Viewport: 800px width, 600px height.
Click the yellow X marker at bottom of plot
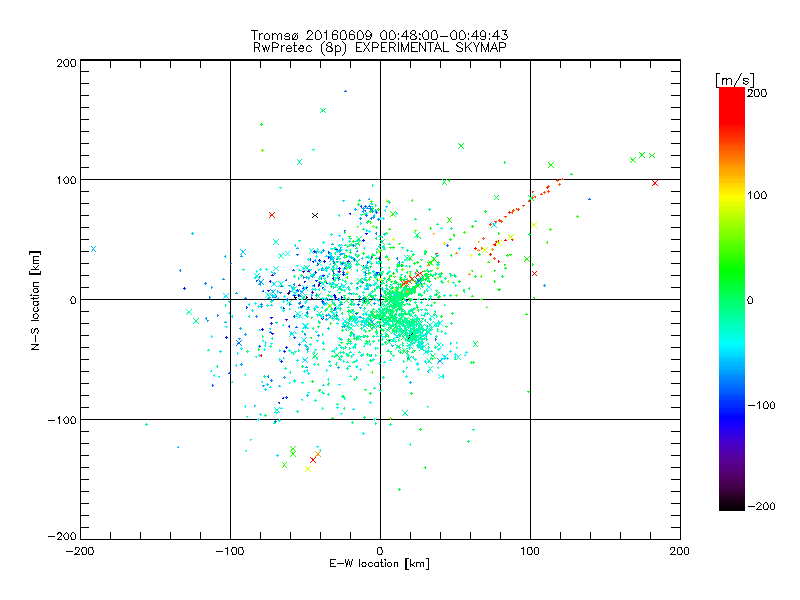click(308, 469)
